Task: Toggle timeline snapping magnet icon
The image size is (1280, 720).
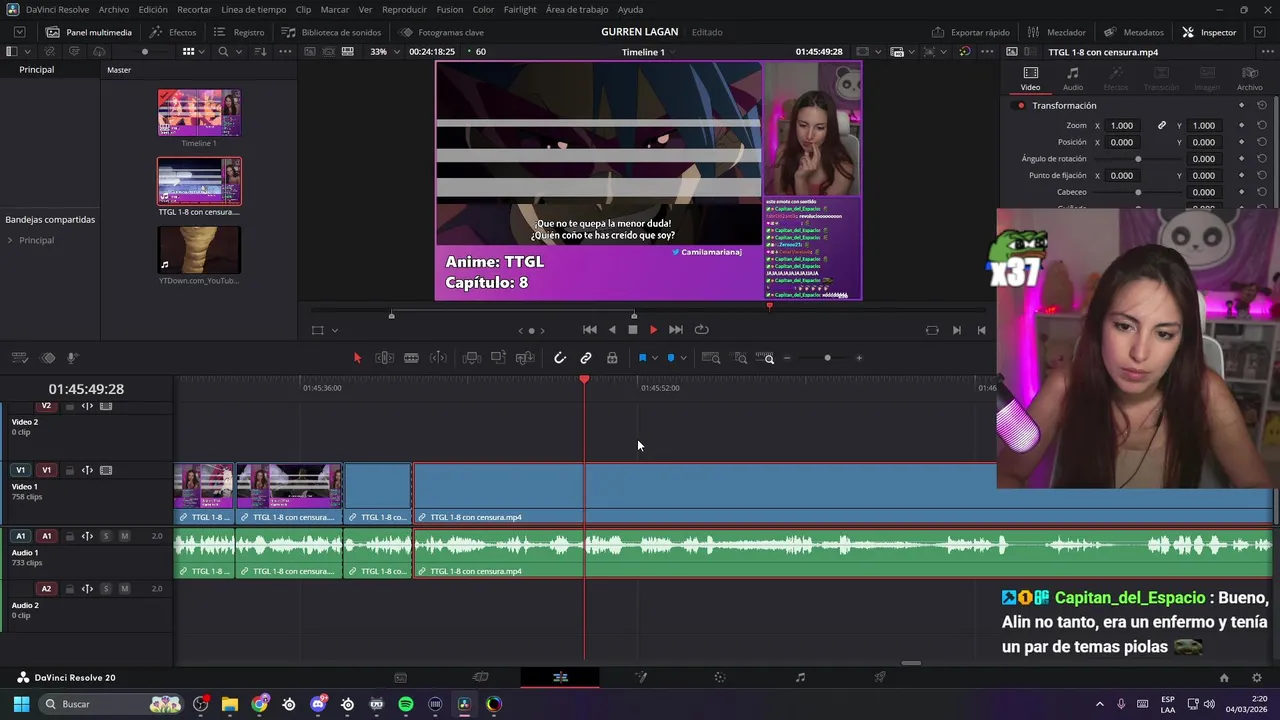Action: point(560,358)
